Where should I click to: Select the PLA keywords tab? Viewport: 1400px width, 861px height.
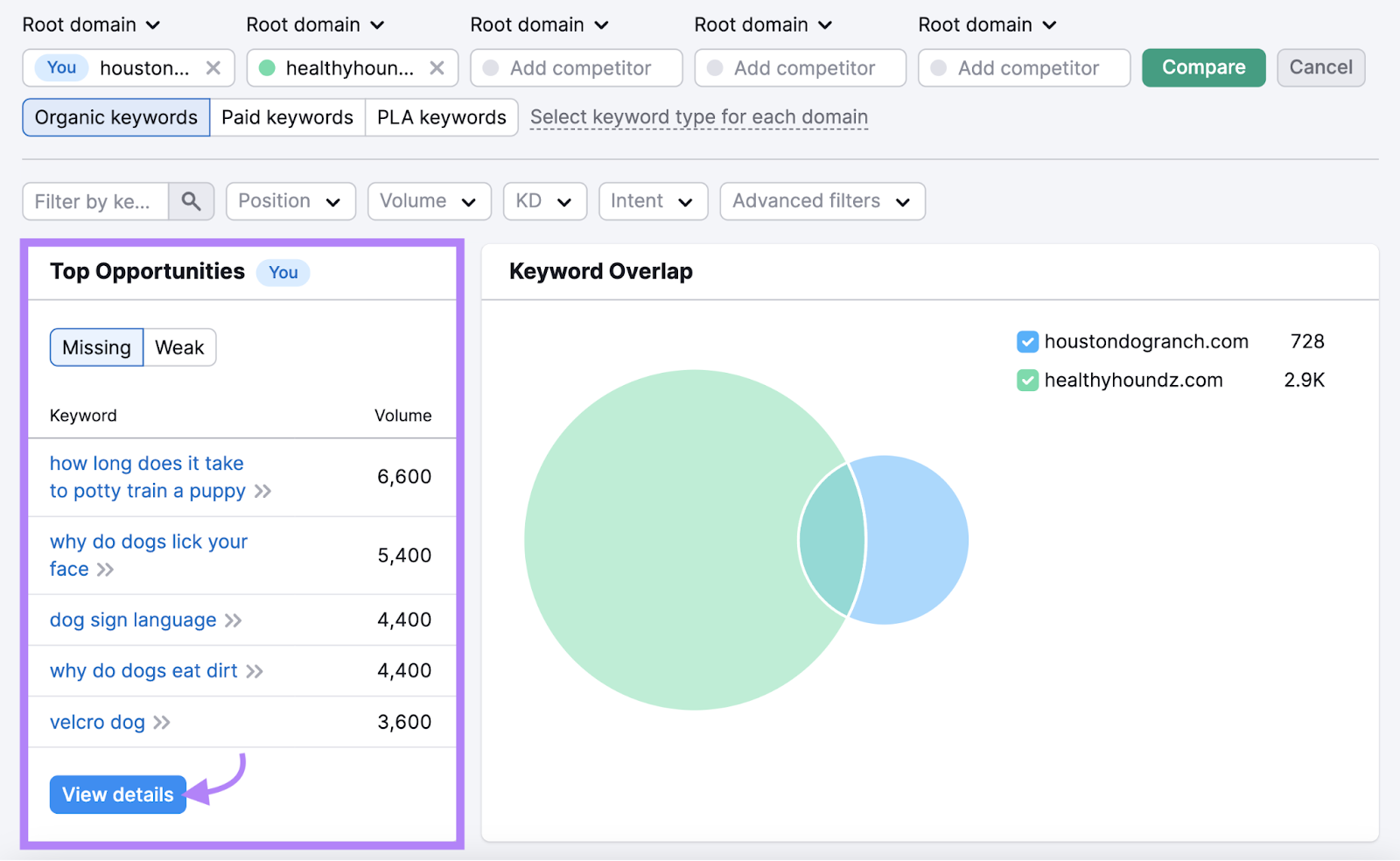441,117
